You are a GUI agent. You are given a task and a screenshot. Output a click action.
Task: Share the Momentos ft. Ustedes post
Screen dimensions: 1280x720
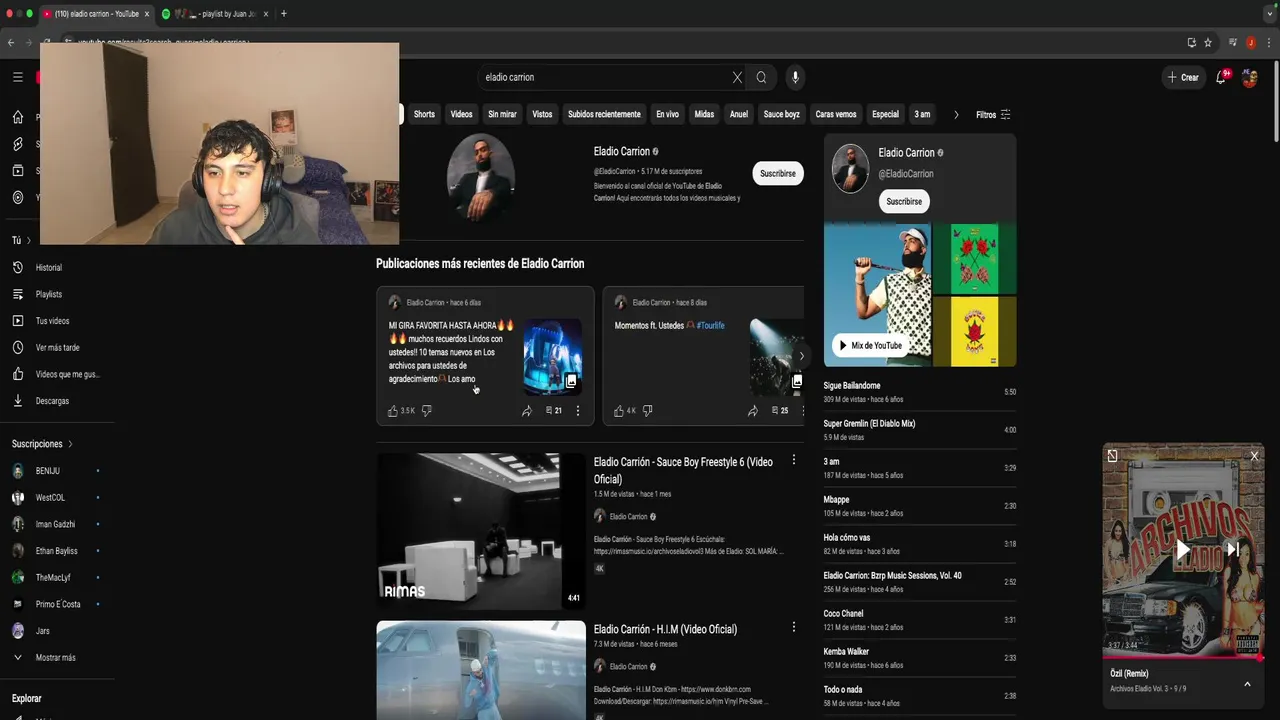[x=753, y=411]
